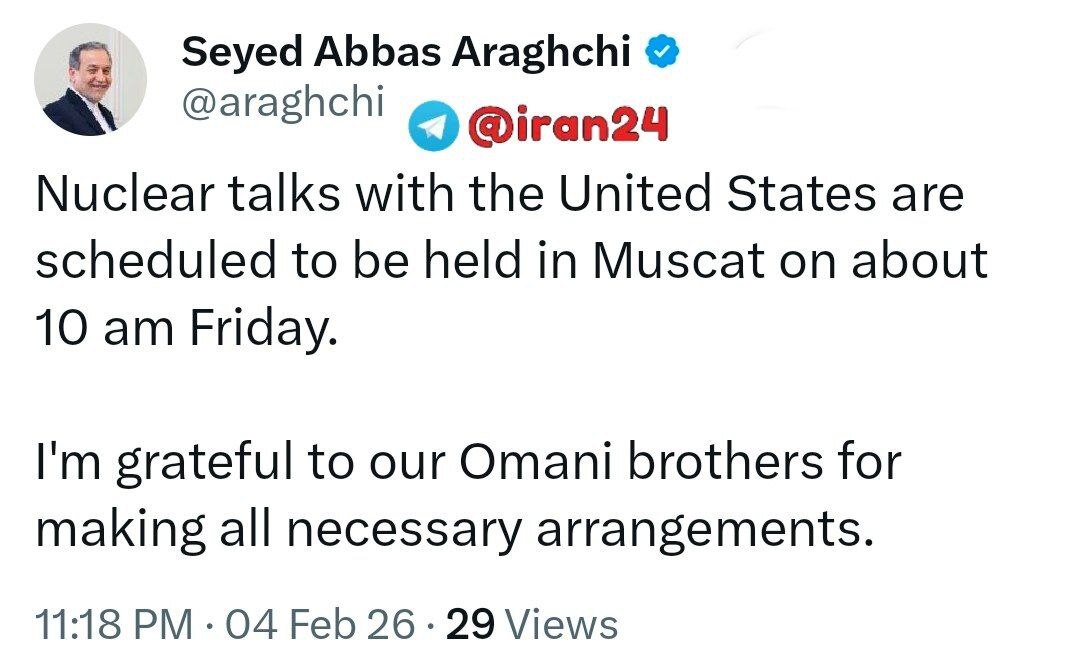Viewport: 1080px width, 652px height.
Task: Open the @araghchi handle link
Action: pos(283,103)
